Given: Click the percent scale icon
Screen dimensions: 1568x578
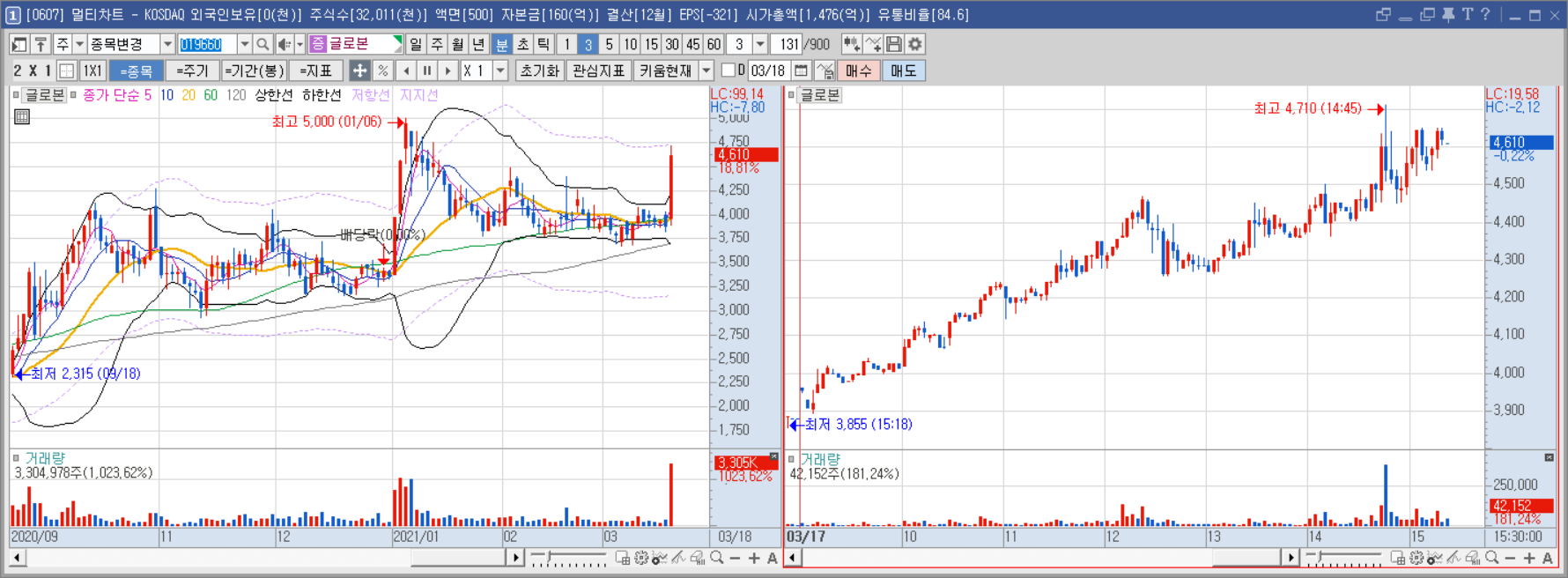Looking at the screenshot, I should 382,70.
